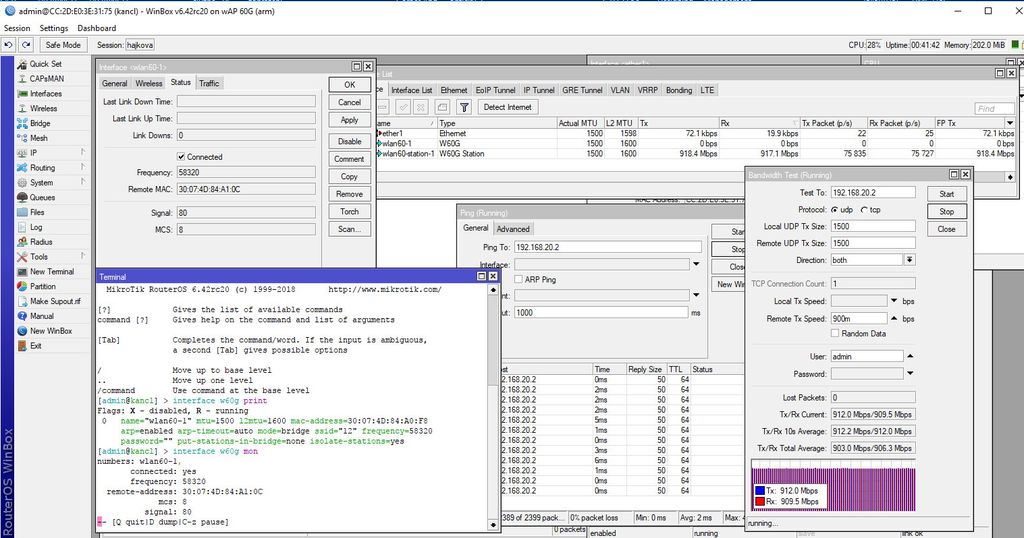Open the EoIP Tunnel tab
The image size is (1024, 538).
(x=496, y=90)
